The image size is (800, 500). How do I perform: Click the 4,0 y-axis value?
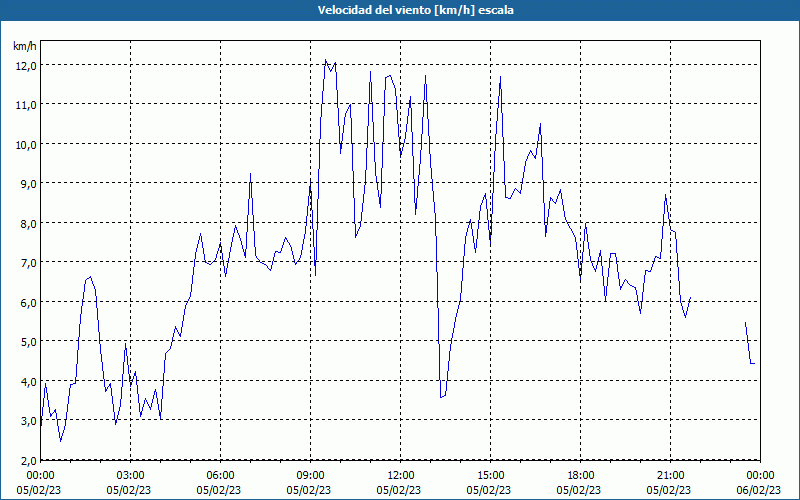pyautogui.click(x=28, y=382)
